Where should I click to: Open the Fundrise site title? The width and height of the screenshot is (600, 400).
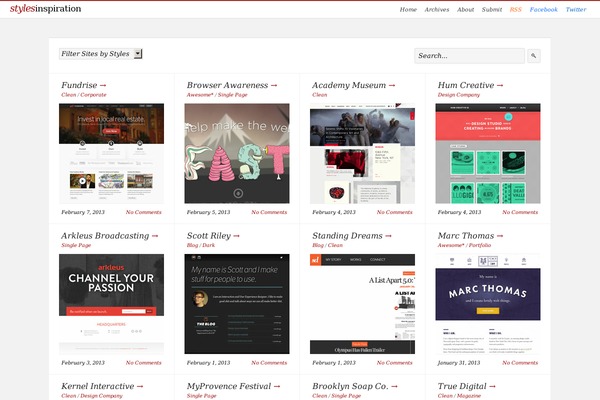[83, 85]
